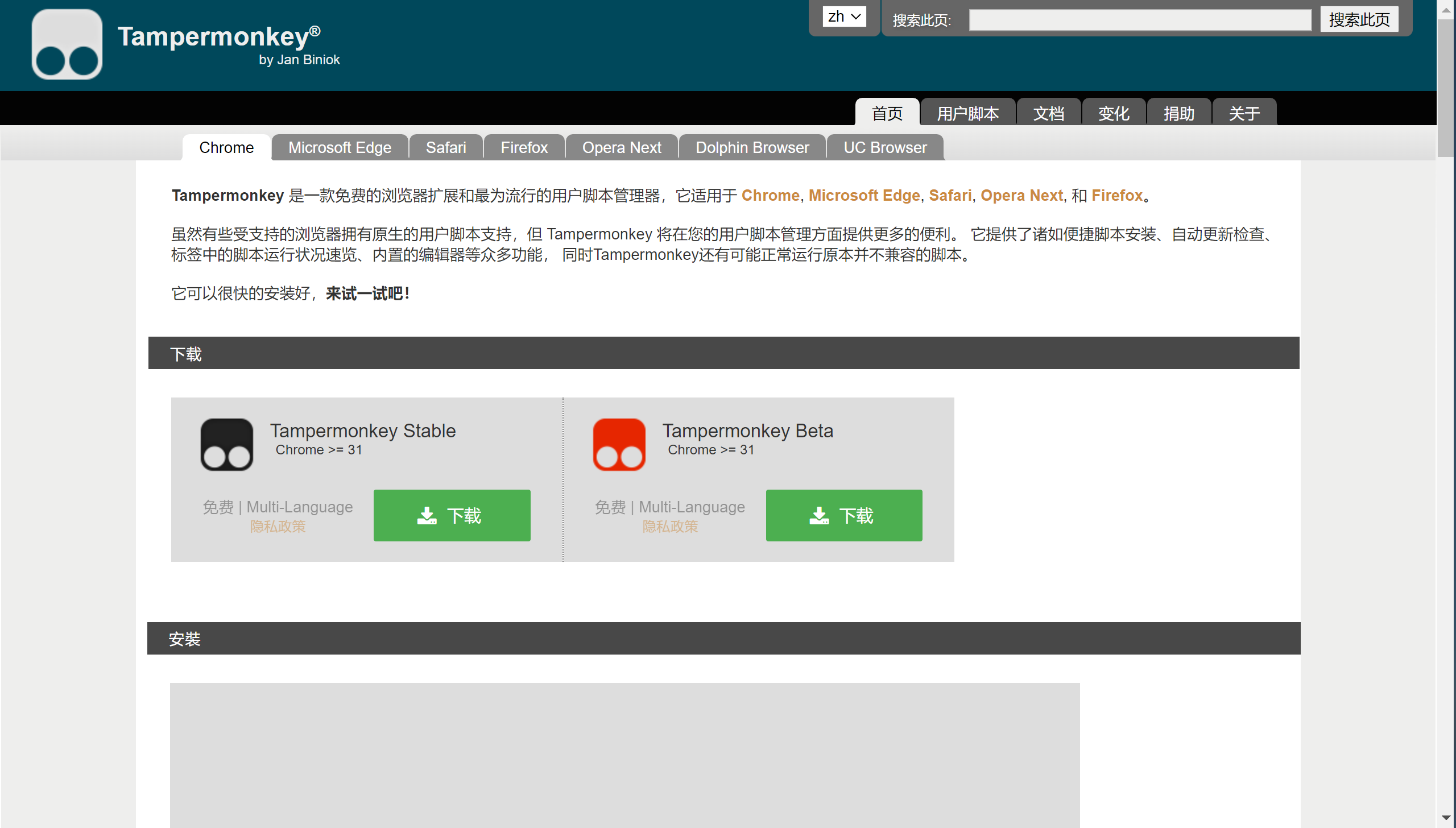The width and height of the screenshot is (1456, 828).
Task: Click the red Tampermonkey Beta icon
Action: coord(619,445)
